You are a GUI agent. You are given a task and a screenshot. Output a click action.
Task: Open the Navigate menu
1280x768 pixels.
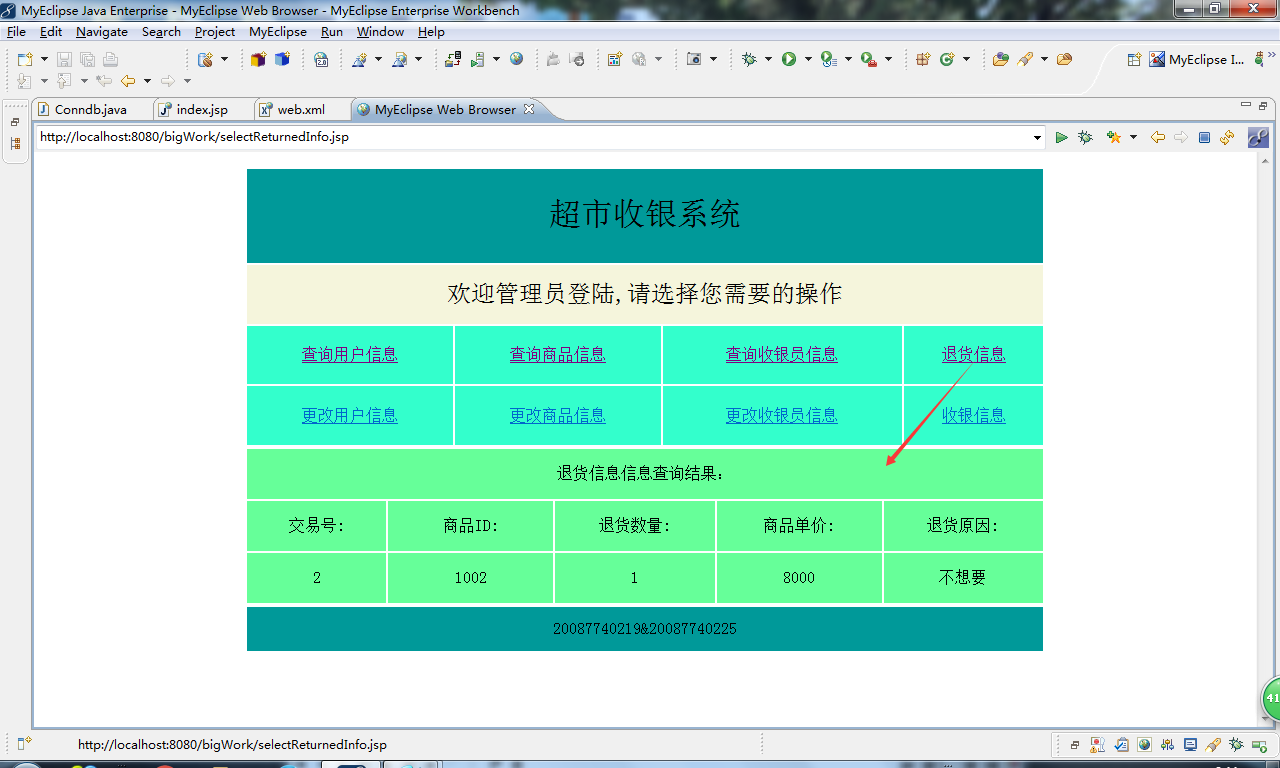point(102,32)
